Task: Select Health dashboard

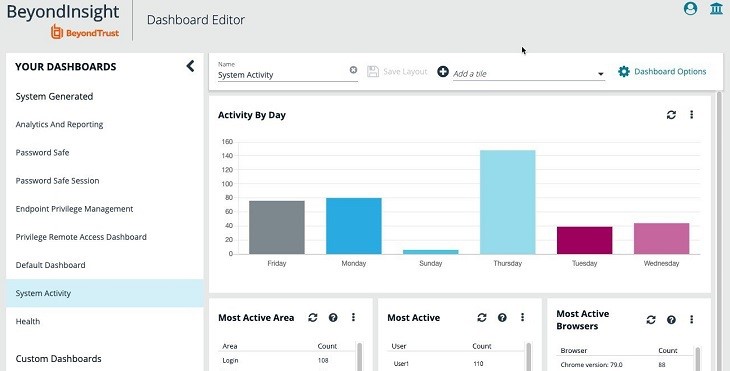Action: 105,321
